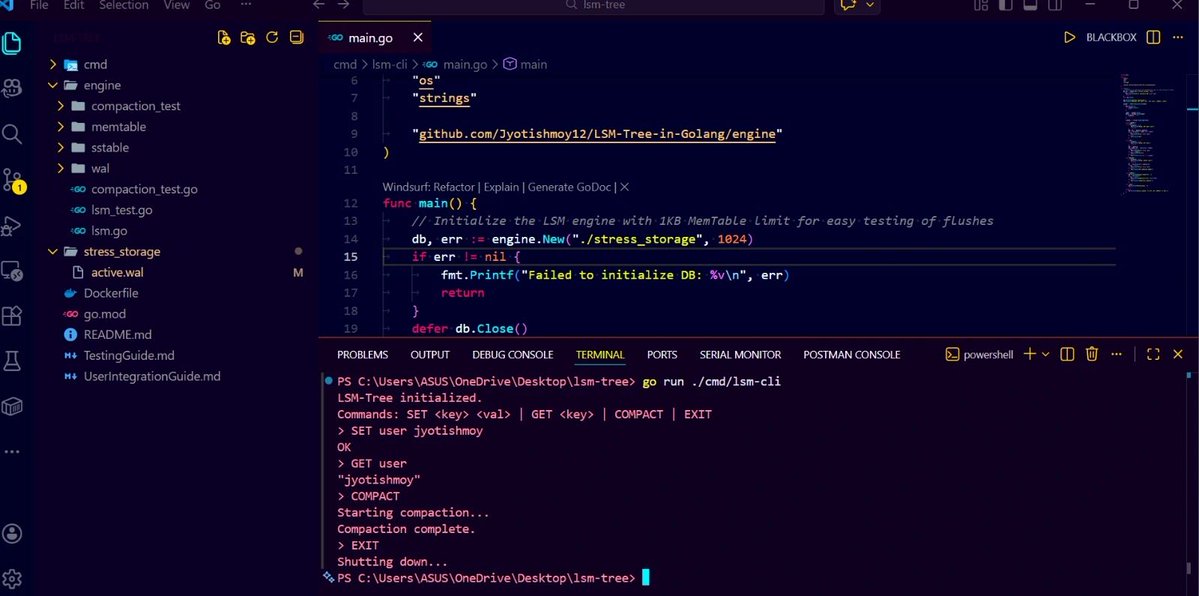Image resolution: width=1199 pixels, height=596 pixels.
Task: Collapse all folders in Explorer
Action: [x=296, y=37]
